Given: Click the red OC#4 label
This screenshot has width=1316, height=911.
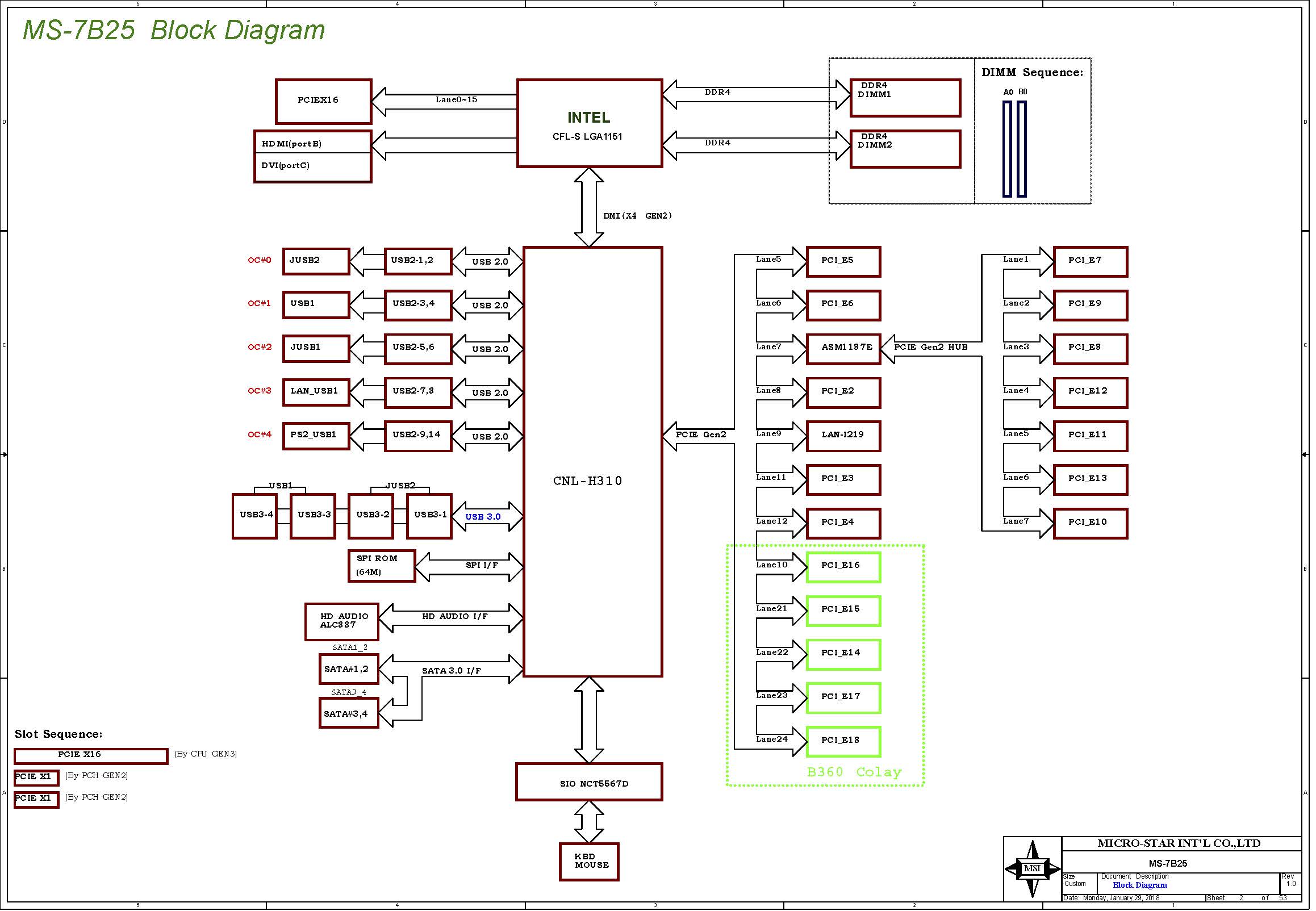Looking at the screenshot, I should [x=260, y=434].
